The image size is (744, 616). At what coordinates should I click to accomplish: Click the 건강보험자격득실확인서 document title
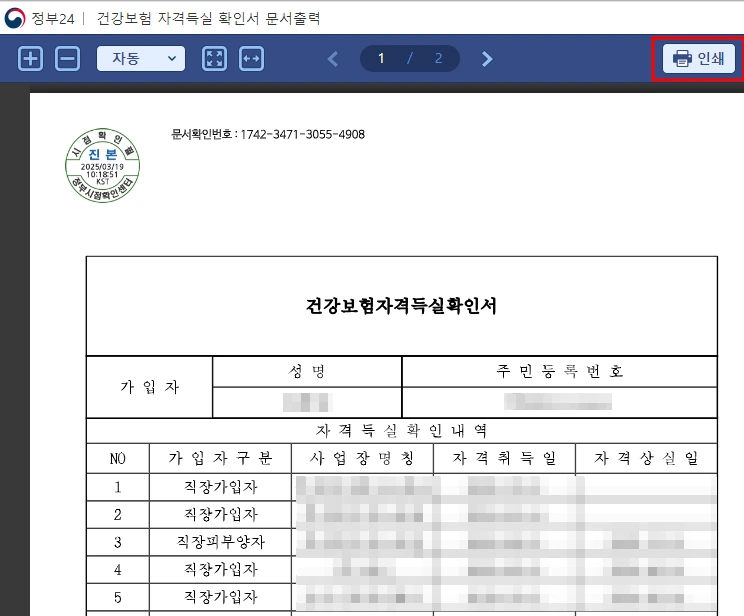(401, 306)
